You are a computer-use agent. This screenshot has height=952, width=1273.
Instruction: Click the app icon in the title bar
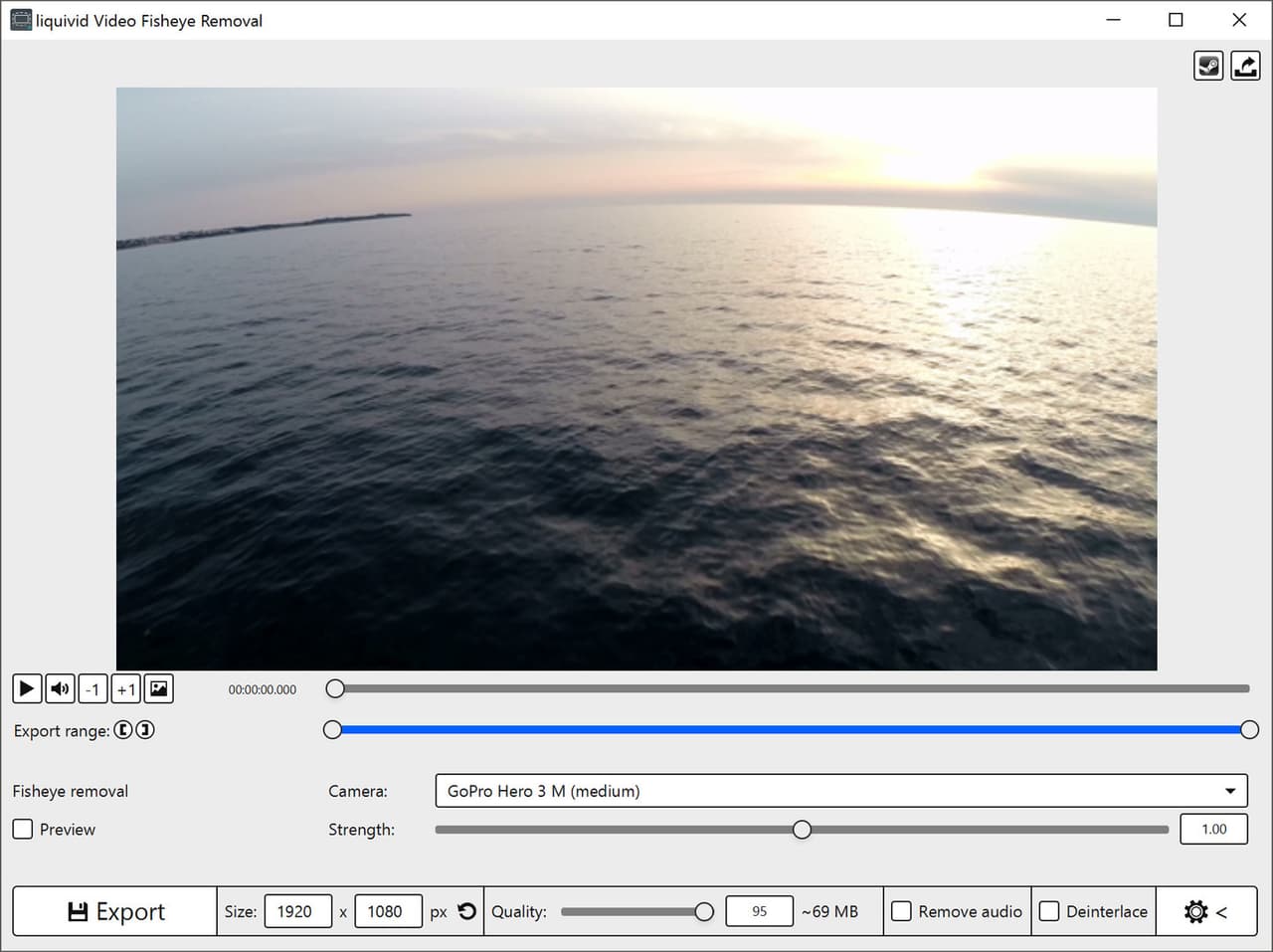click(20, 20)
